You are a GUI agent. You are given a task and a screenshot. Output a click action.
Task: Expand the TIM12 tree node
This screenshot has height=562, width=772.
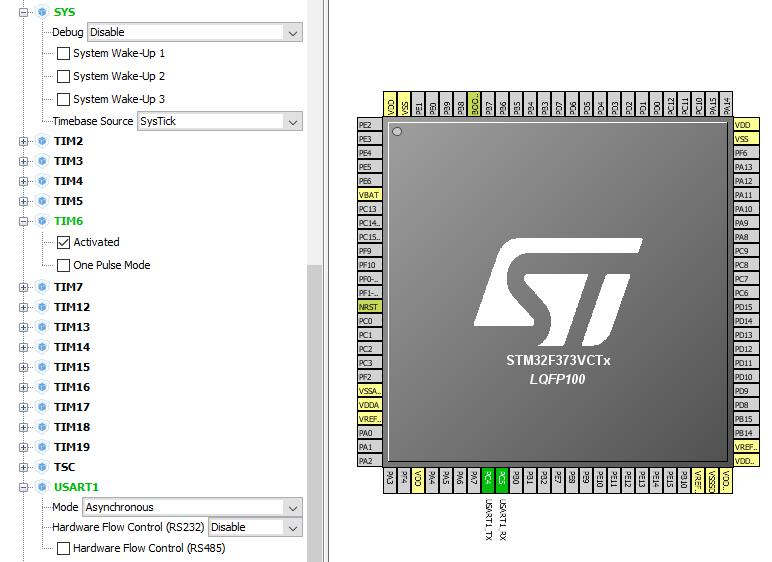(x=23, y=307)
